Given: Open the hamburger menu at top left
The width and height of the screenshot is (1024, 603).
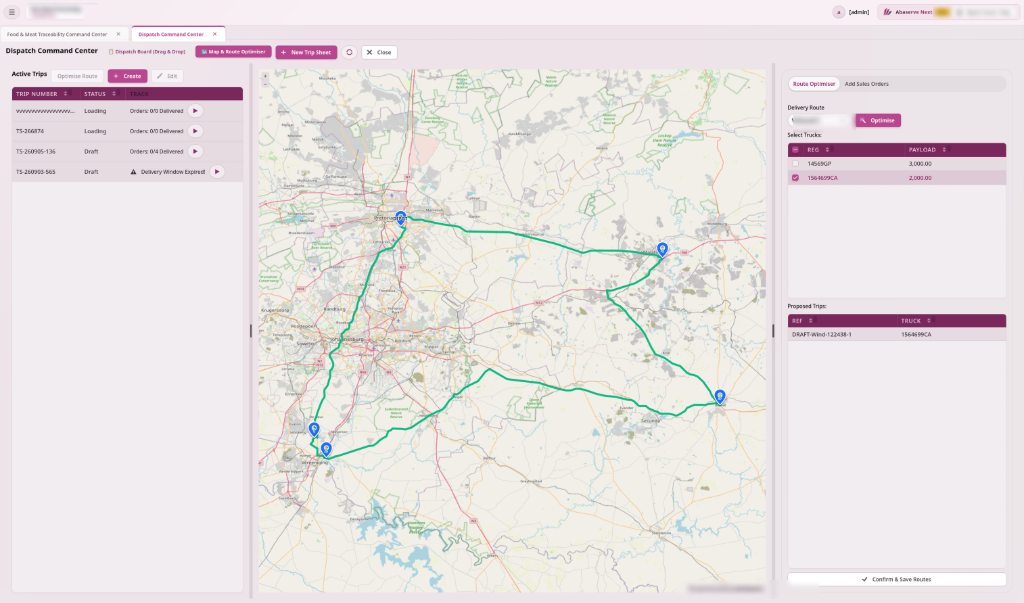Looking at the screenshot, I should pyautogui.click(x=12, y=12).
